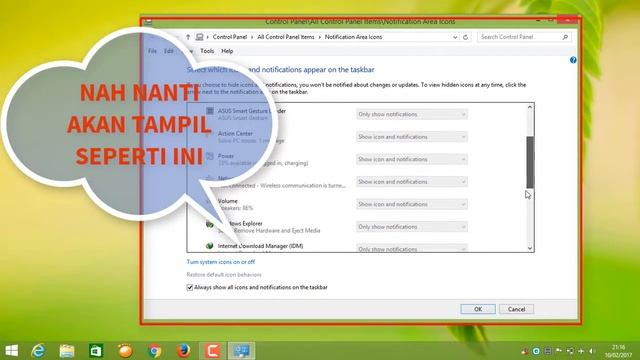Click the list scrollbar down arrow

(x=530, y=248)
